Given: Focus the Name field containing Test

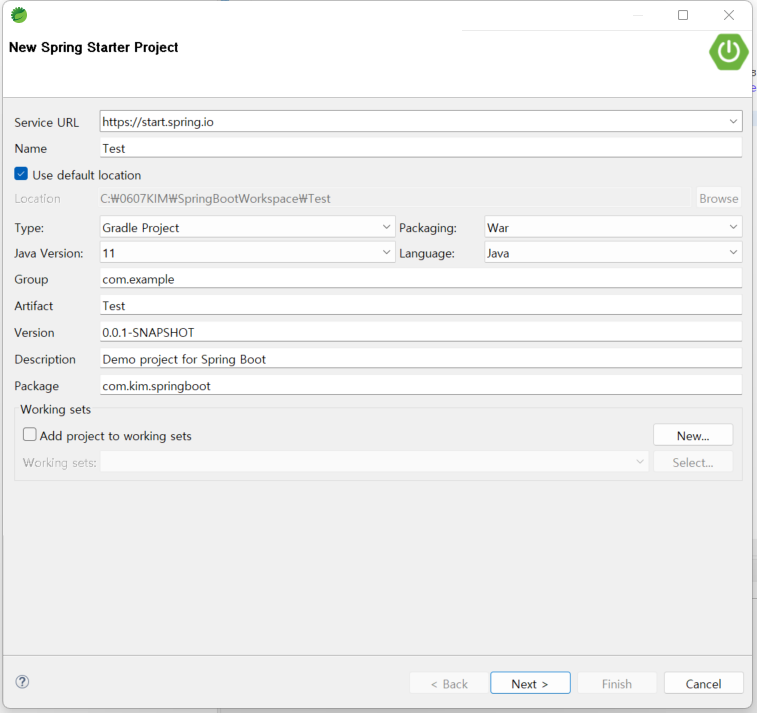Looking at the screenshot, I should click(421, 148).
